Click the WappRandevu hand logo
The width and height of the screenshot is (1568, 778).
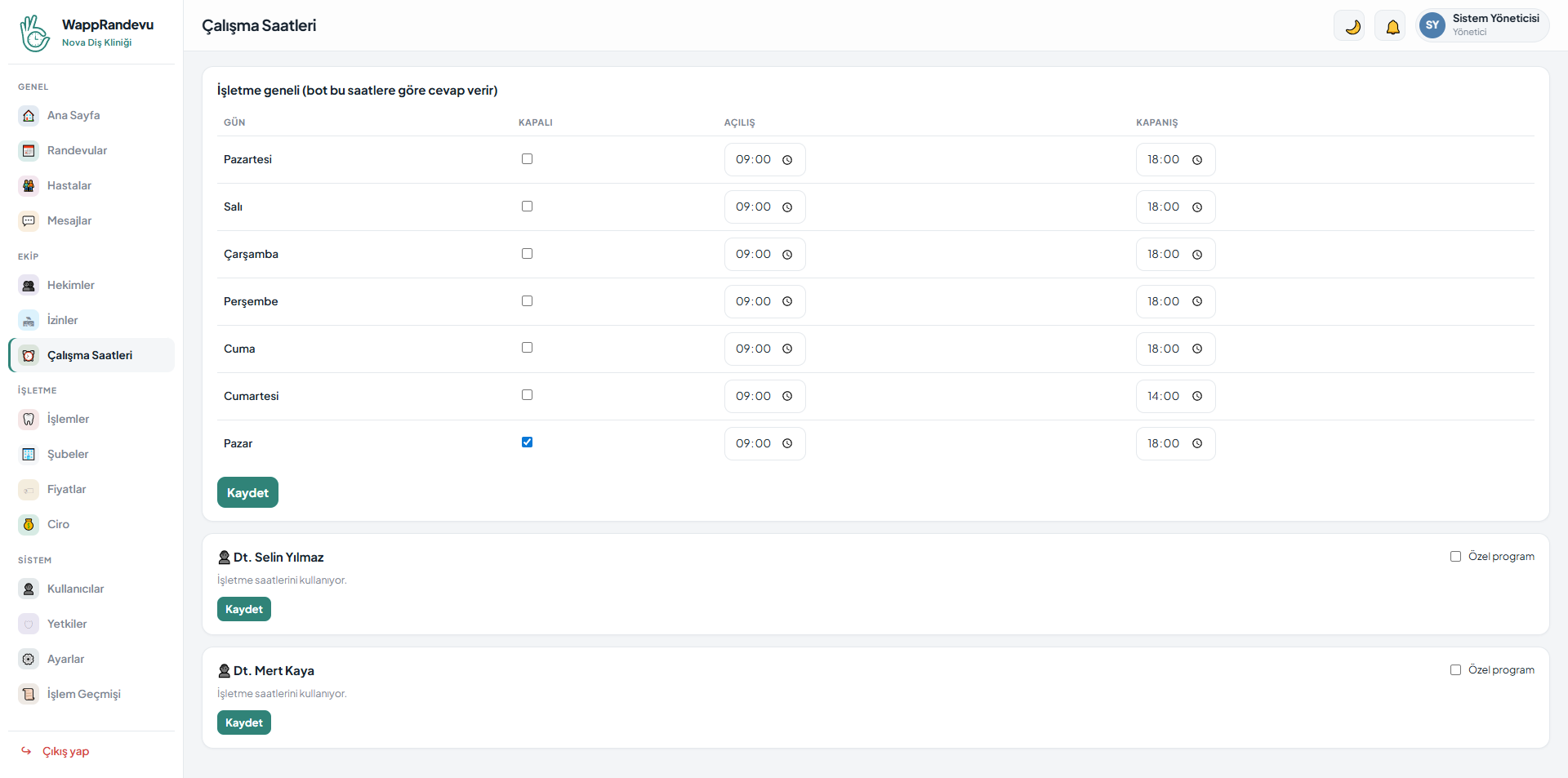(x=34, y=33)
